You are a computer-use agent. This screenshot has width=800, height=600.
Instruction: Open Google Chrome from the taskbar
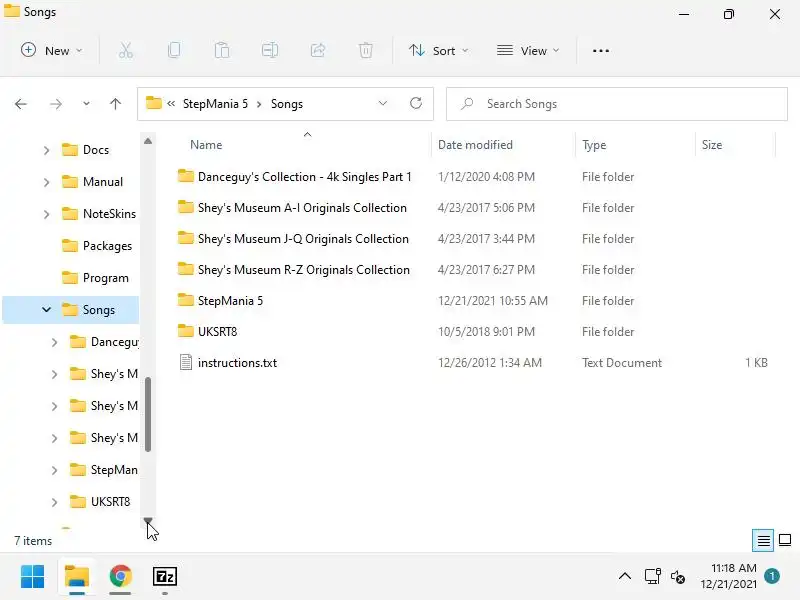point(120,577)
